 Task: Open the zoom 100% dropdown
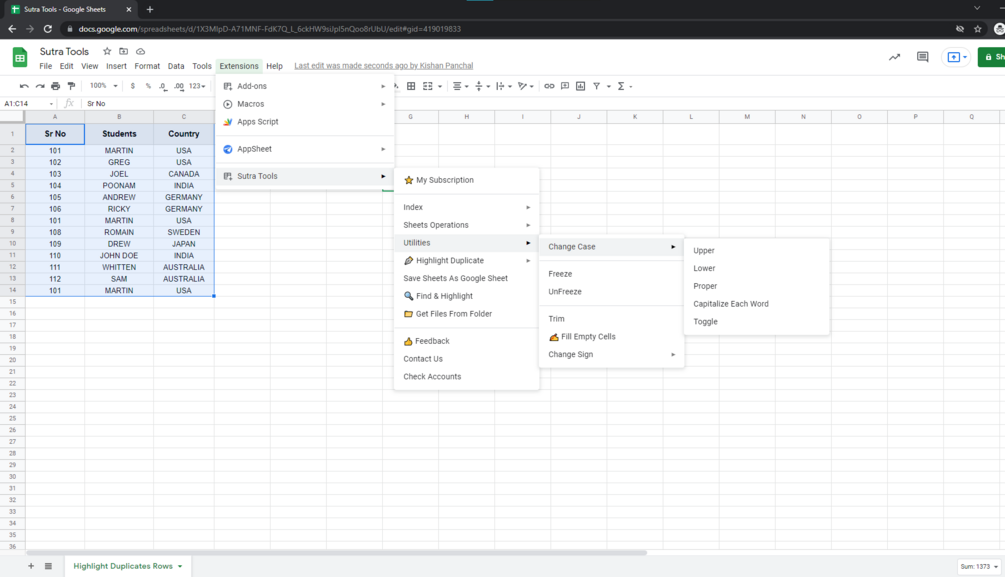tap(103, 86)
